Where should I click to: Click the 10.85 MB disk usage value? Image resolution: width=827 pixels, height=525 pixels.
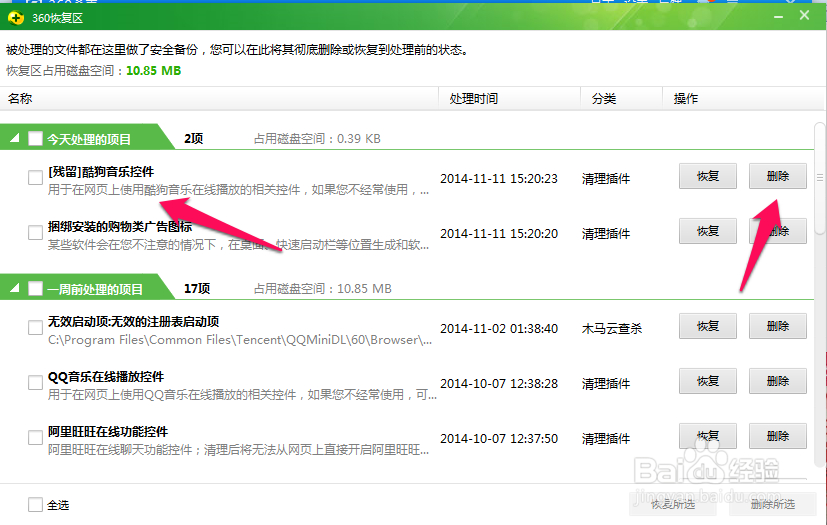(153, 70)
